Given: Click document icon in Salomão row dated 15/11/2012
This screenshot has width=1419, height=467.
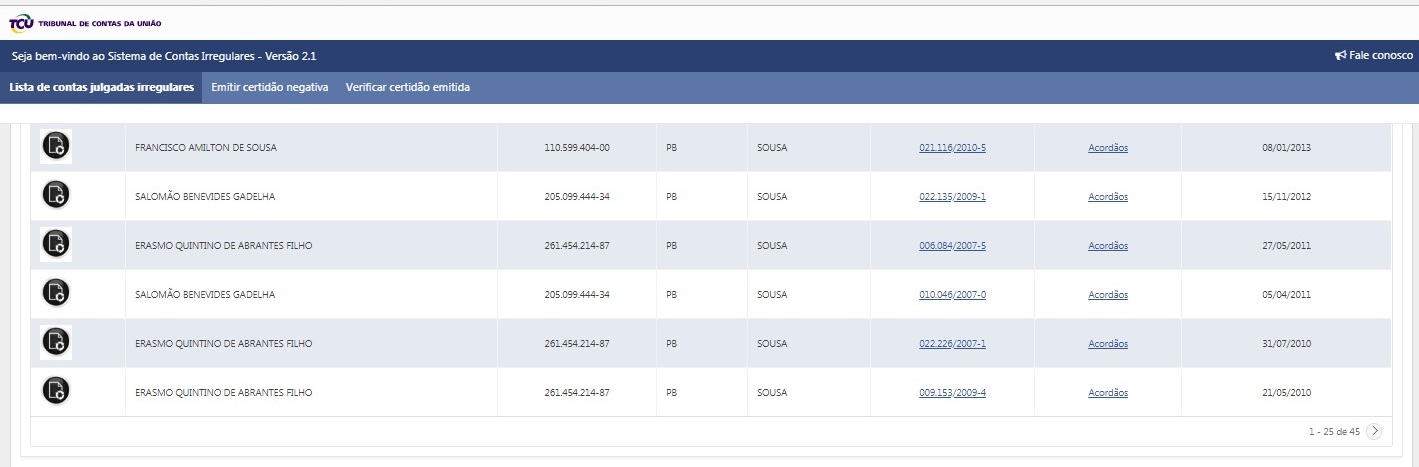Looking at the screenshot, I should point(56,196).
